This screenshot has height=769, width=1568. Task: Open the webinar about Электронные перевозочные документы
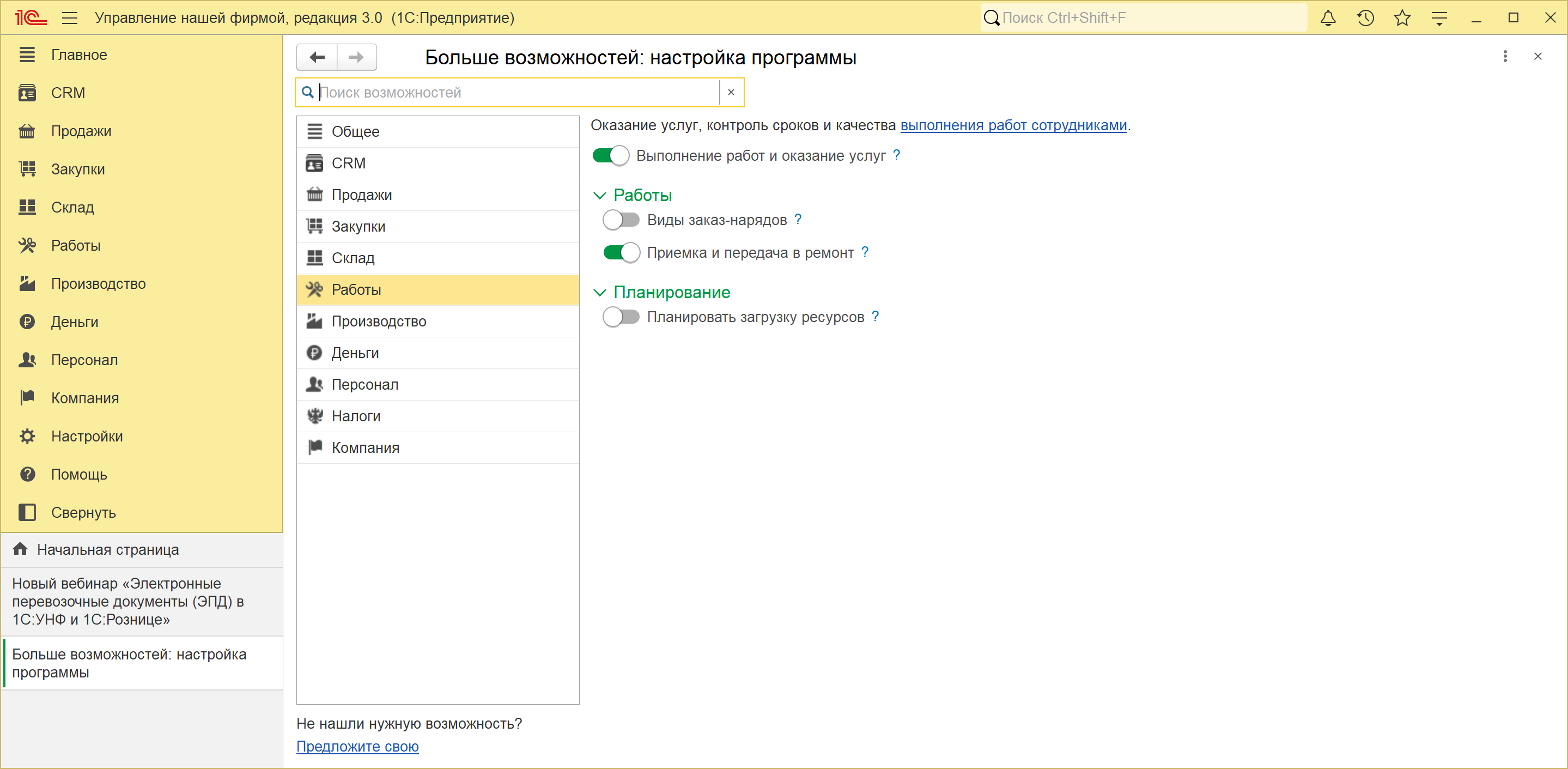(x=142, y=602)
